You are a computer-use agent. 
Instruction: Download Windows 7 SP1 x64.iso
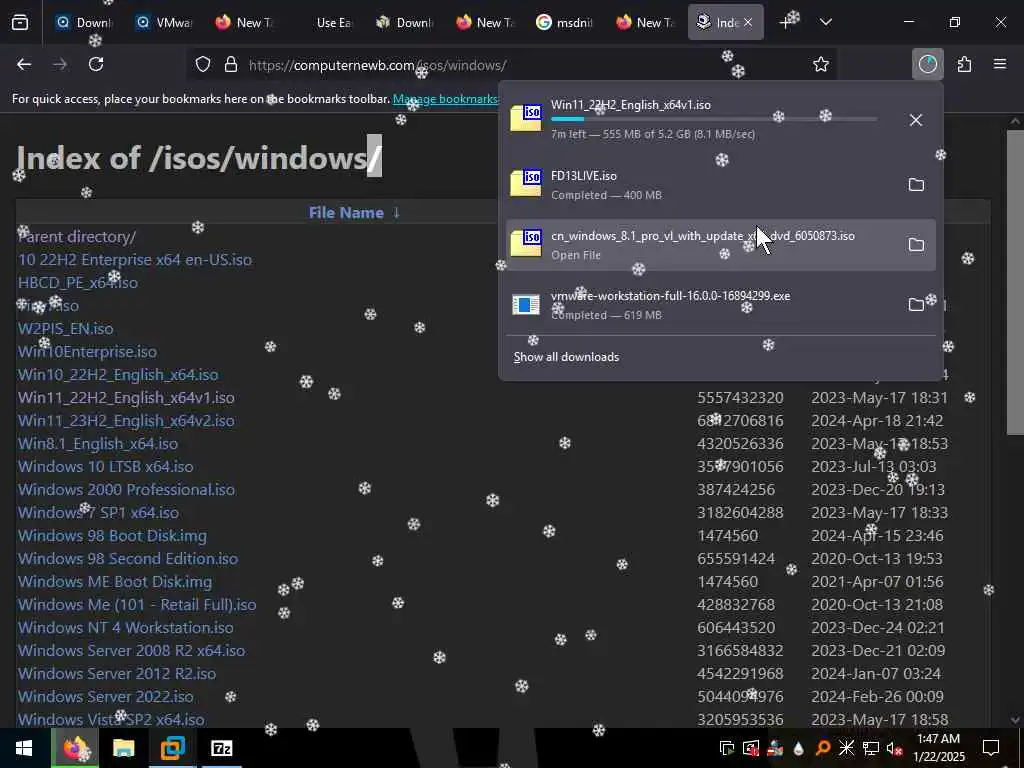tap(98, 512)
